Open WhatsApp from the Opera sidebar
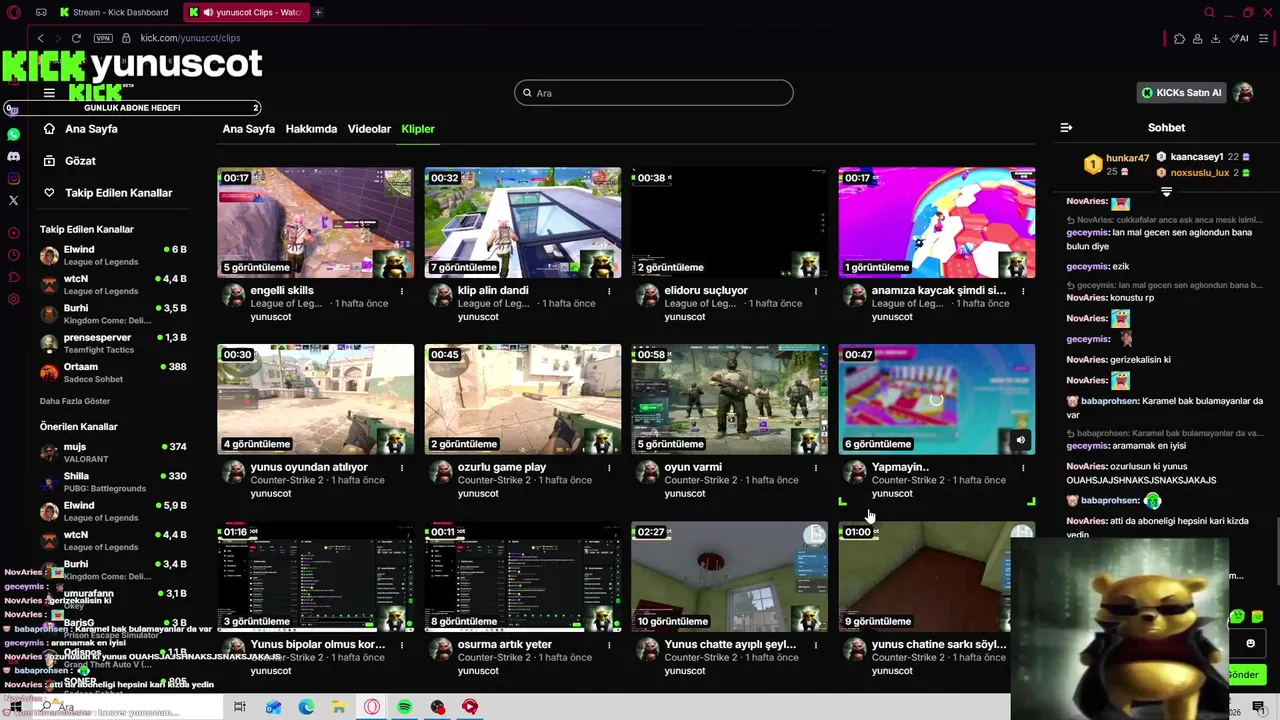The width and height of the screenshot is (1280, 720). (x=13, y=134)
